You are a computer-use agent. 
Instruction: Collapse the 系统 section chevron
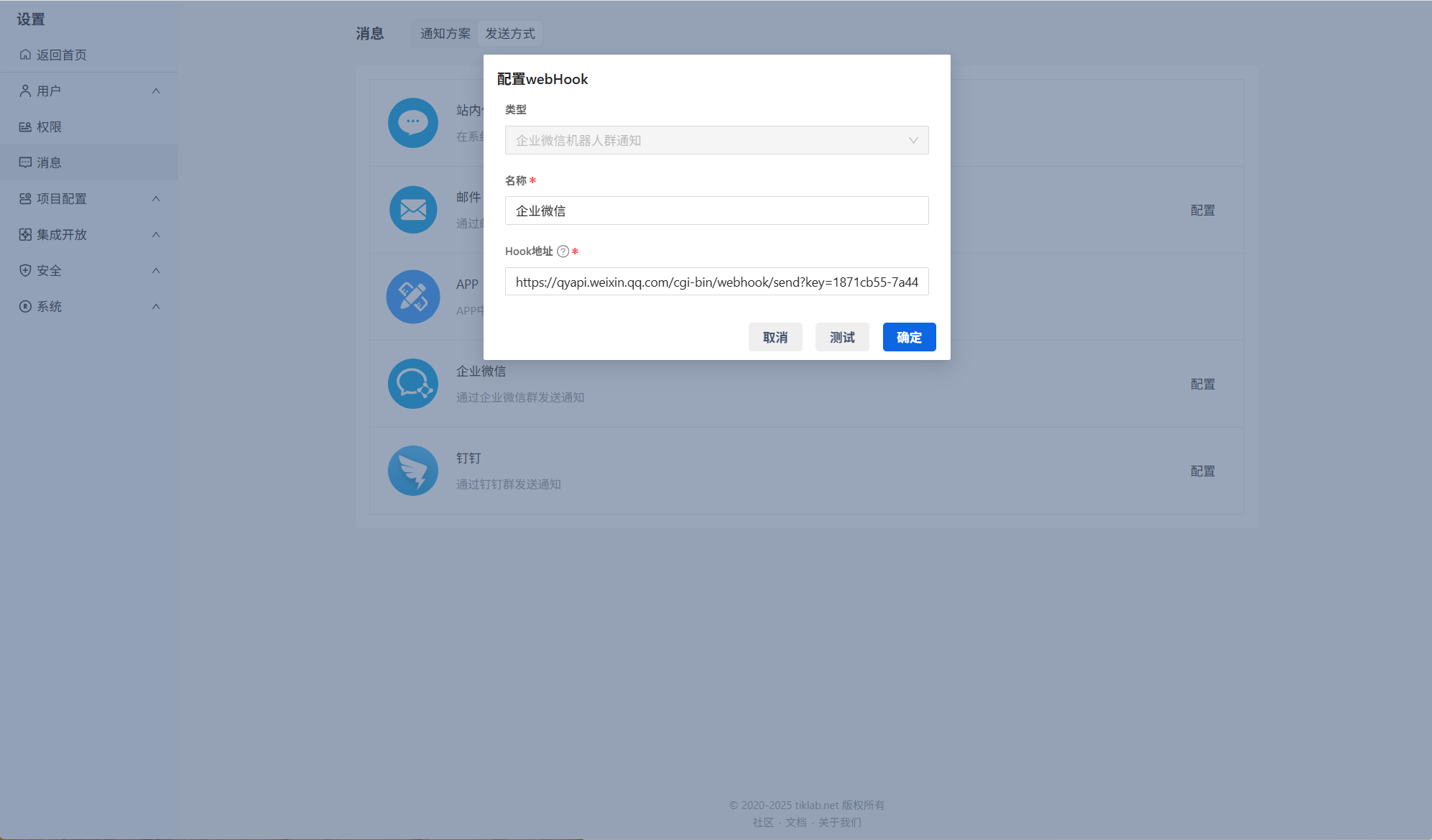156,306
